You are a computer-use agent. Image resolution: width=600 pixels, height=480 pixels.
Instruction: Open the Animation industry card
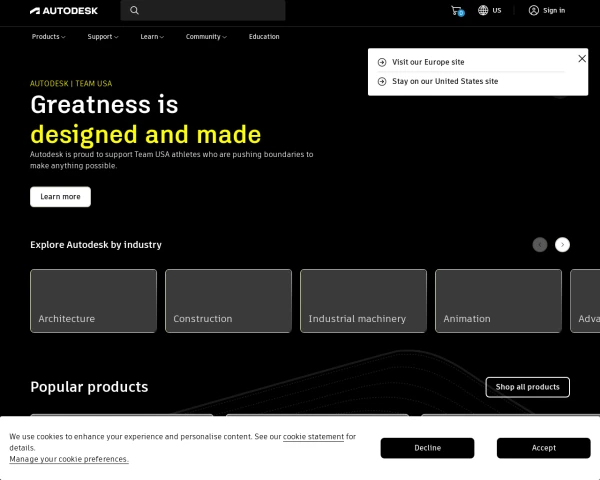499,301
